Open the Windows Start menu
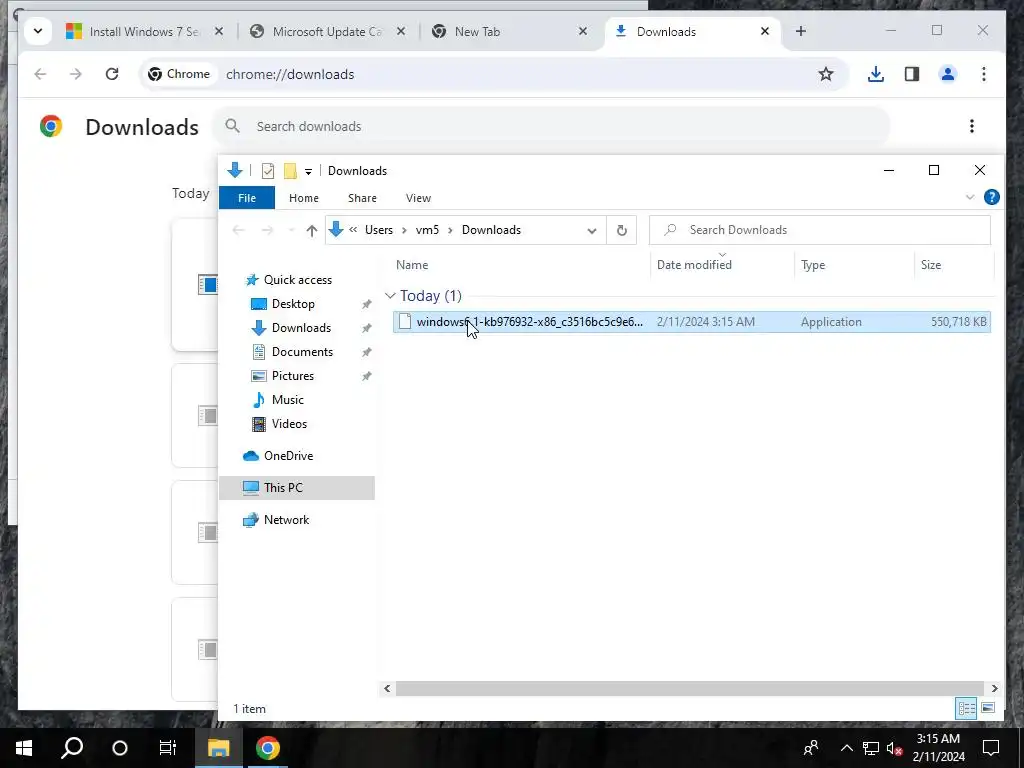The width and height of the screenshot is (1024, 768). 24,748
